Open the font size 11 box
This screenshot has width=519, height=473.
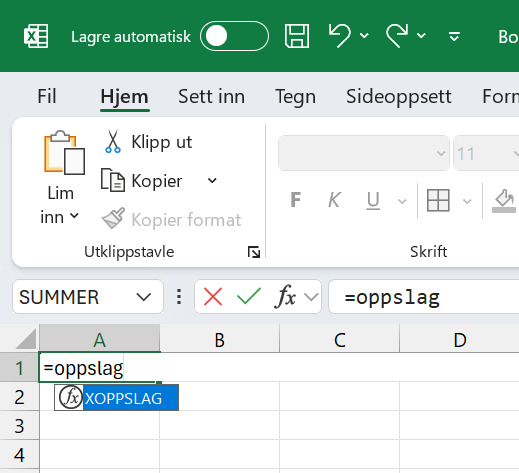tap(486, 153)
